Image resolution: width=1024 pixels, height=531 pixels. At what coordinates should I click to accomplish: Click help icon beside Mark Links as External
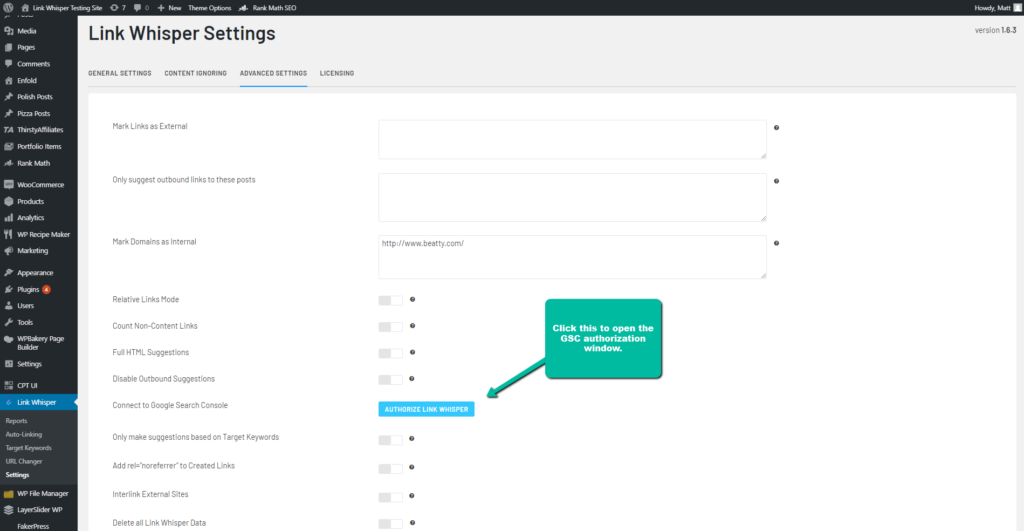click(x=776, y=128)
